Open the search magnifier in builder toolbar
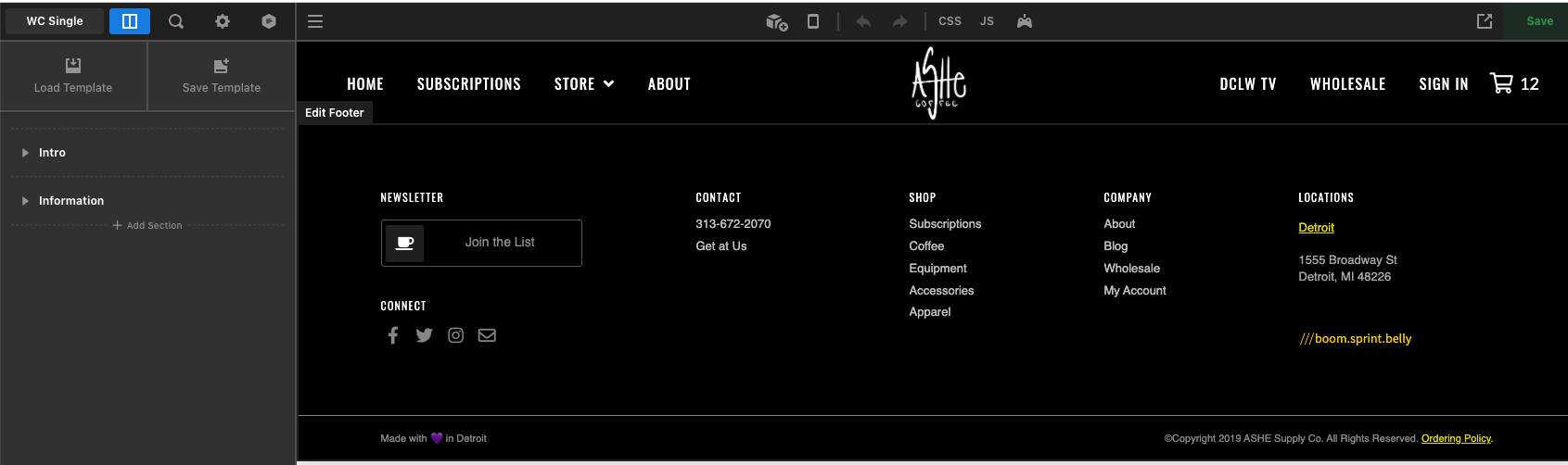This screenshot has height=465, width=1568. point(175,21)
